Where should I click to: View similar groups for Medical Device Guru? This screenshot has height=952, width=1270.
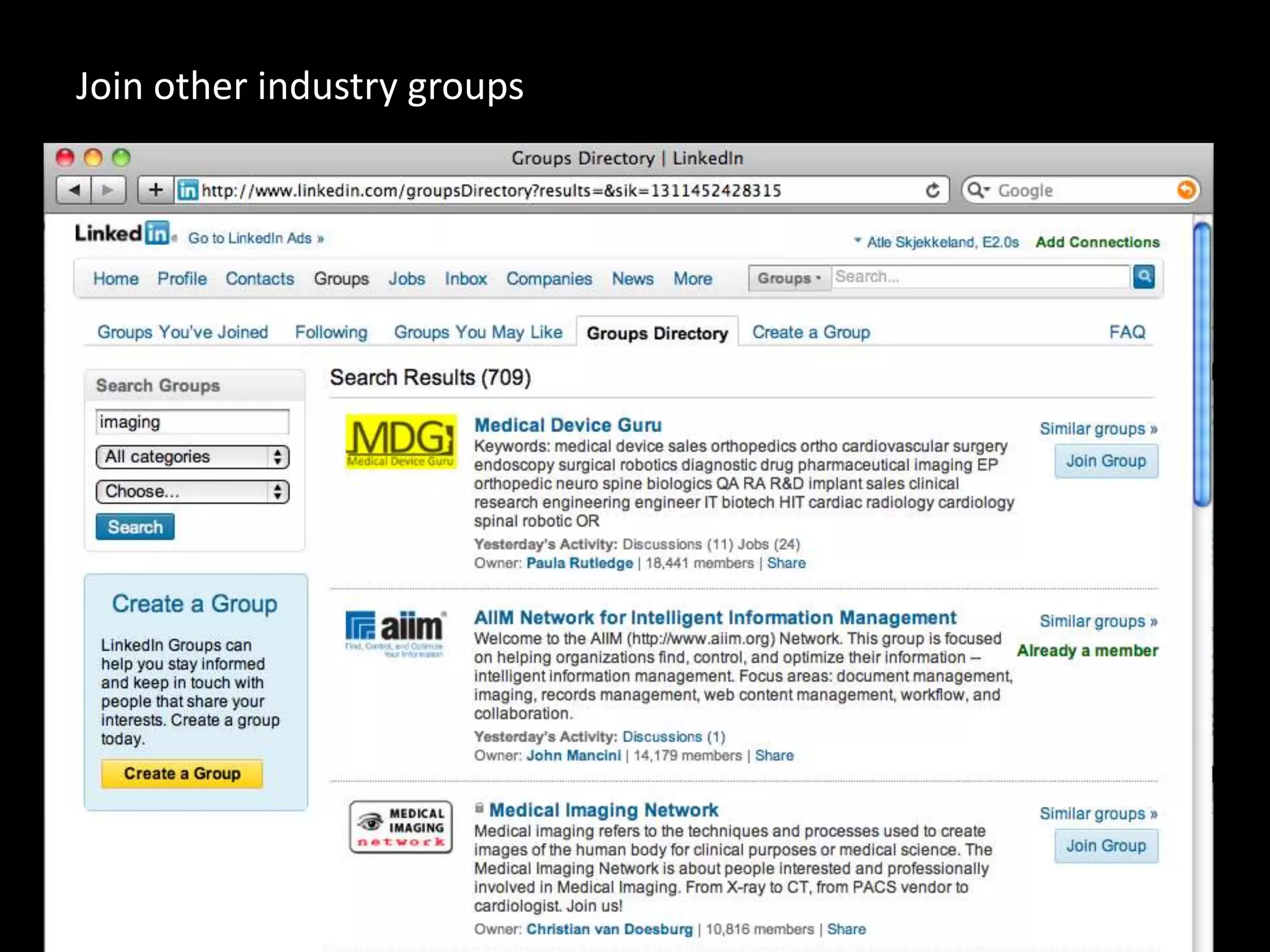point(1099,429)
